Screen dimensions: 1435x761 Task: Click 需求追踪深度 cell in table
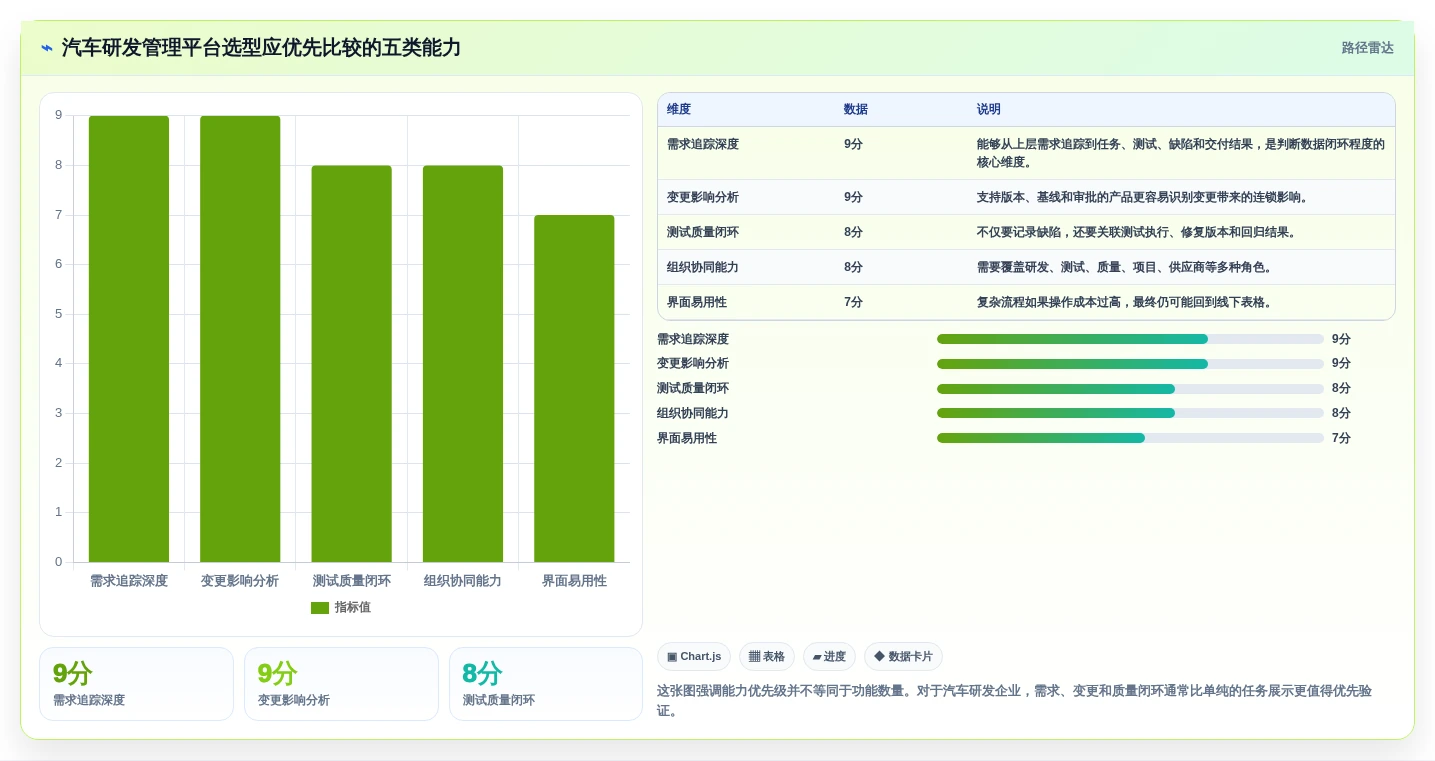(x=703, y=144)
